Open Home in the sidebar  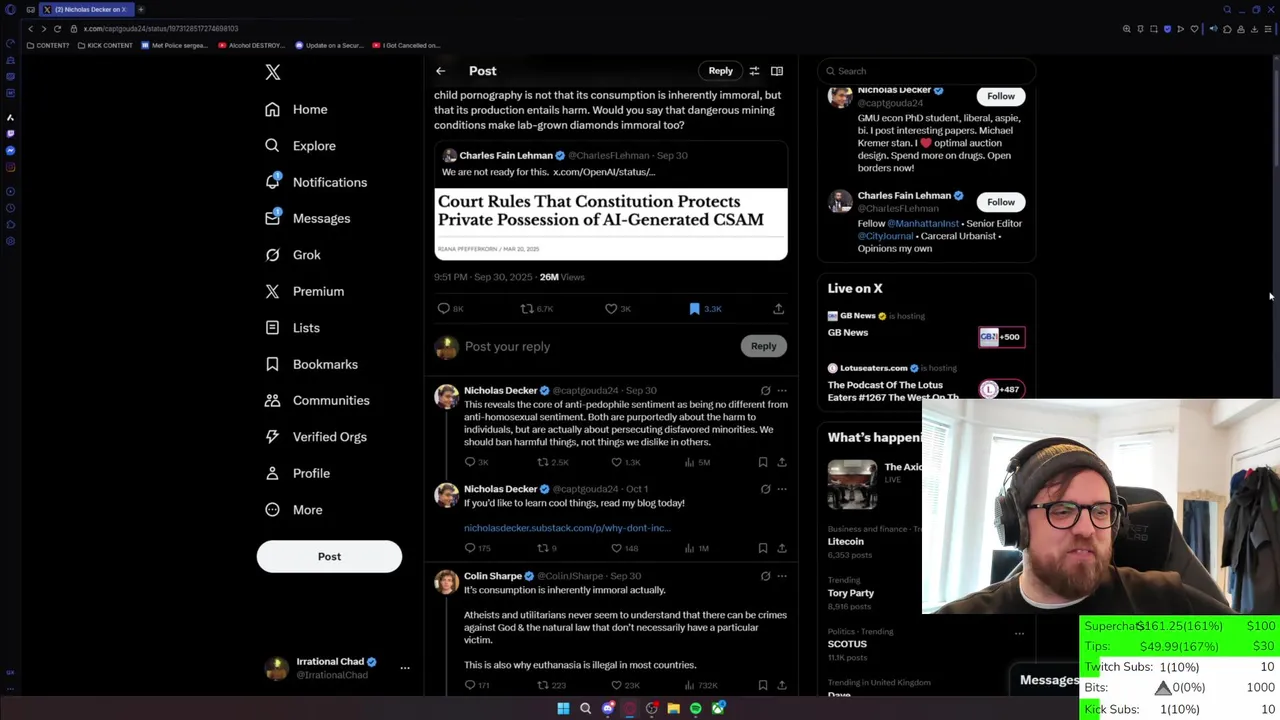296,109
